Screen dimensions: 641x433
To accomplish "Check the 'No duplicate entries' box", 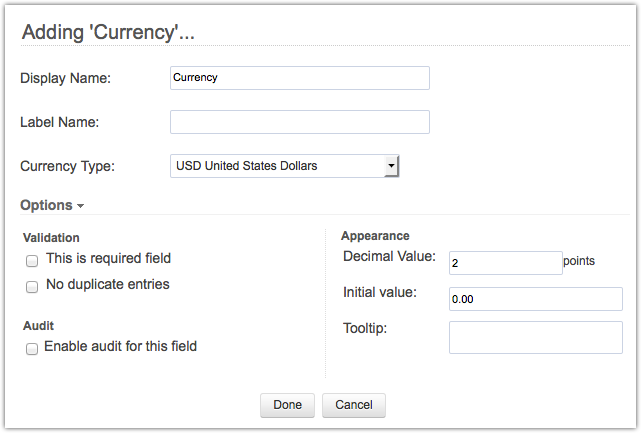I will [x=32, y=286].
